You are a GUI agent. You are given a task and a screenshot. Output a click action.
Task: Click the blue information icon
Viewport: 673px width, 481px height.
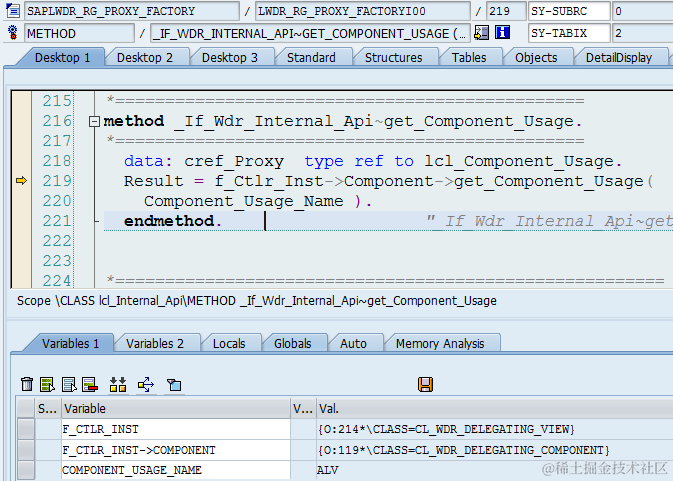tap(502, 33)
